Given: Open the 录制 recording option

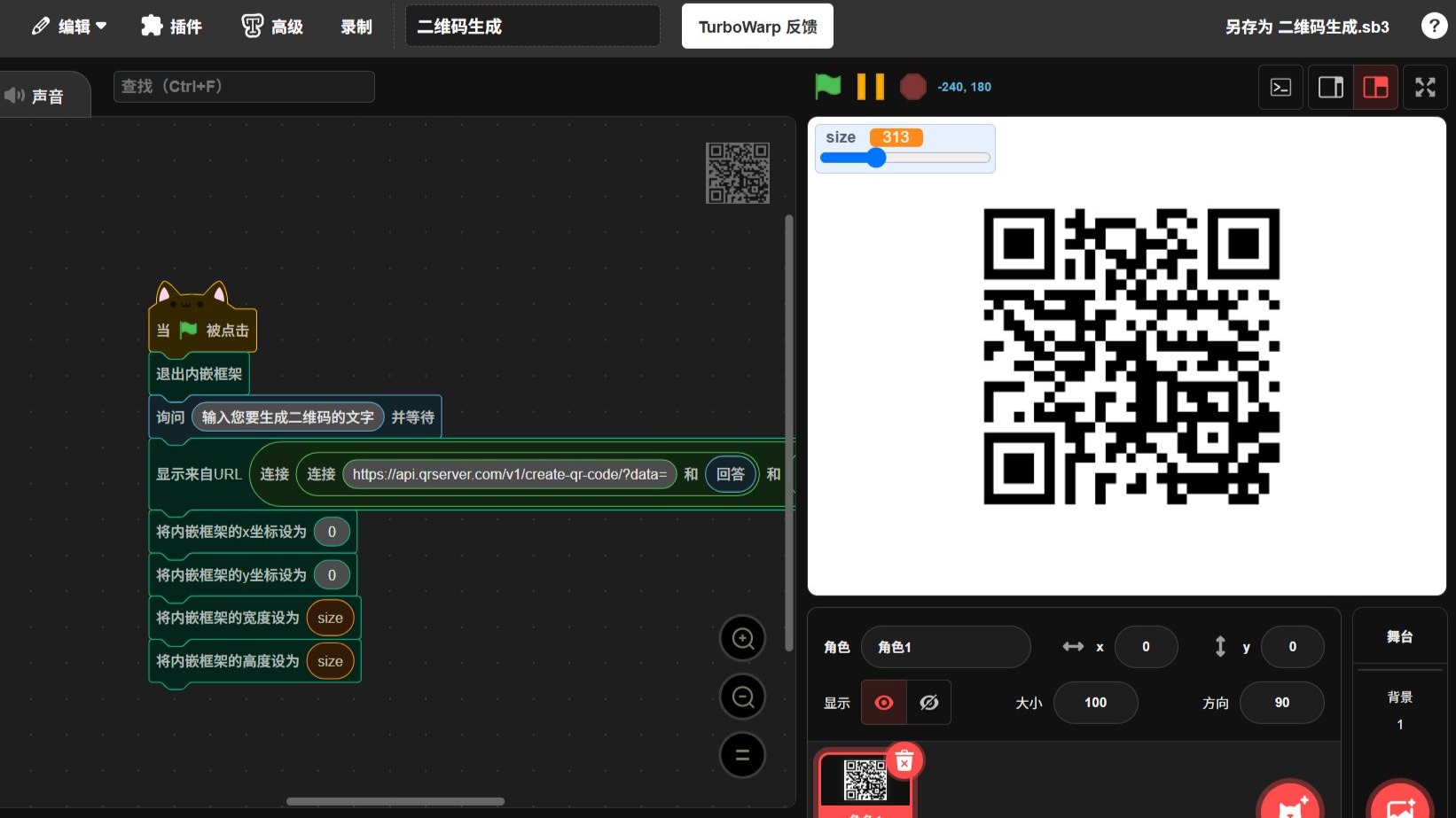Looking at the screenshot, I should coord(356,27).
